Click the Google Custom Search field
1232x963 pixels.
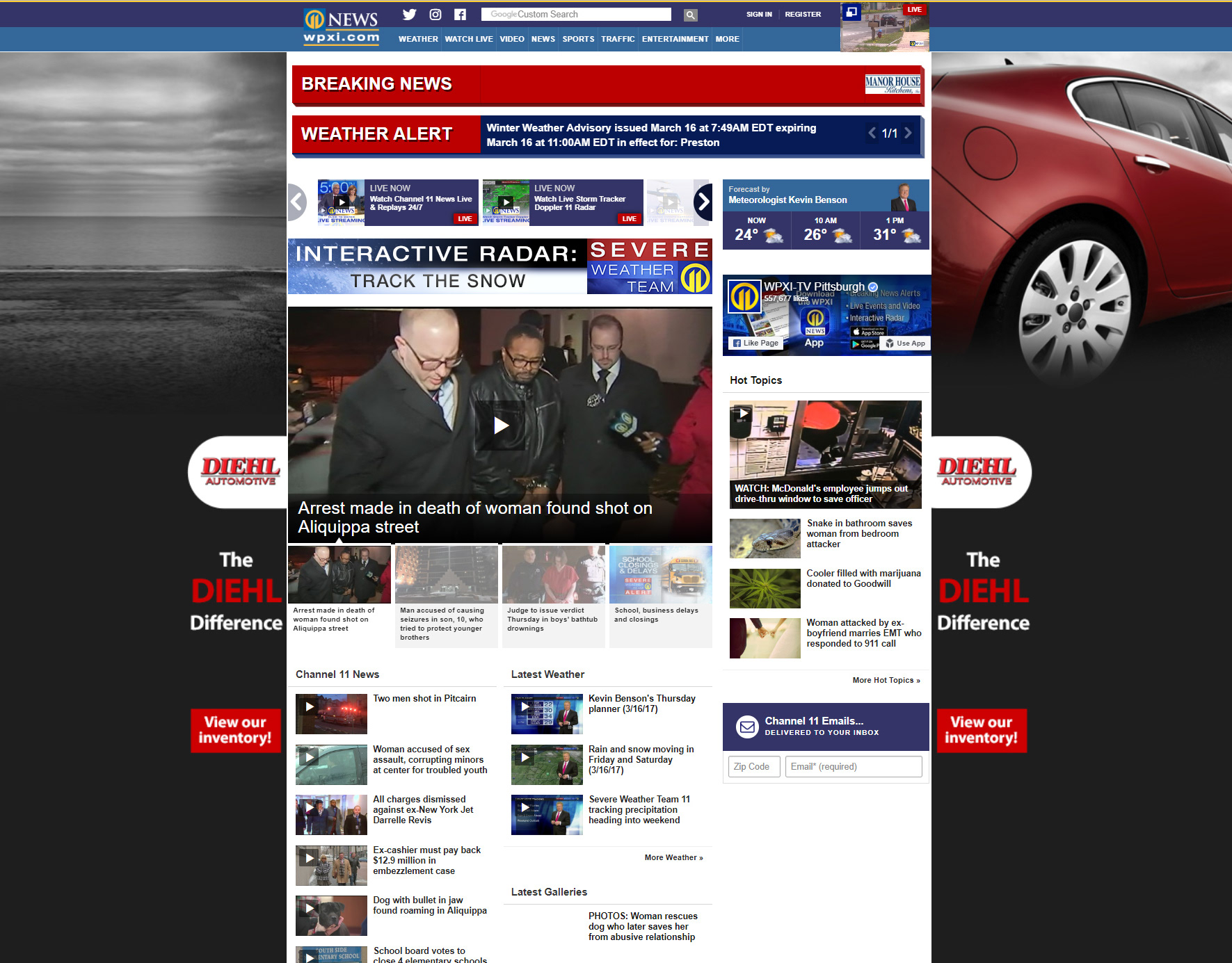coord(576,15)
